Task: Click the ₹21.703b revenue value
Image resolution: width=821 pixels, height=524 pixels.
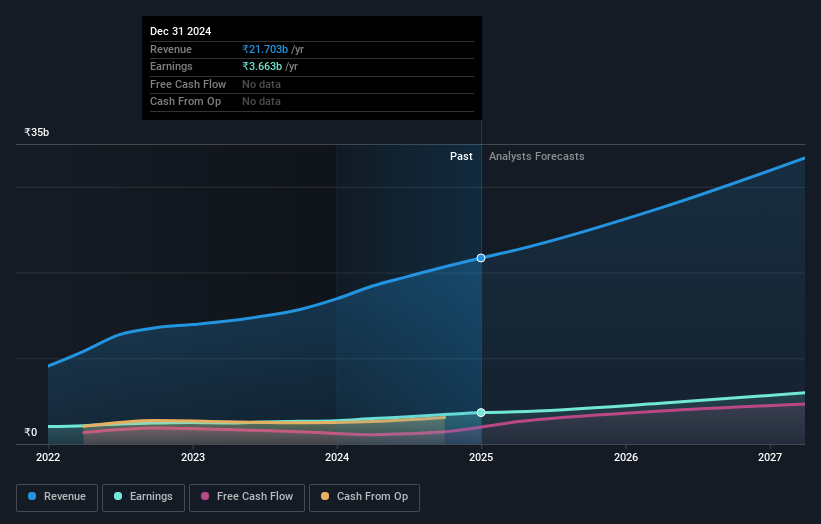Action: point(265,49)
